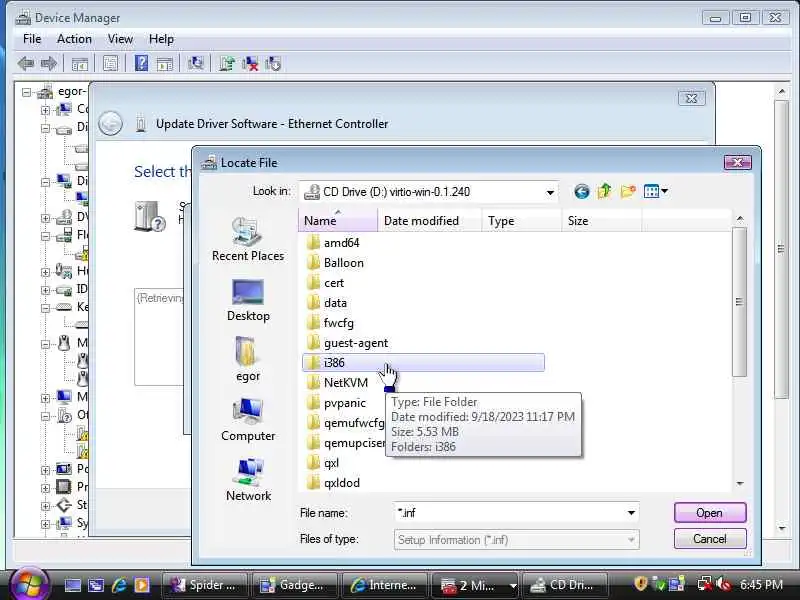Sort by Date modified column header
The image size is (800, 600).
430,220
